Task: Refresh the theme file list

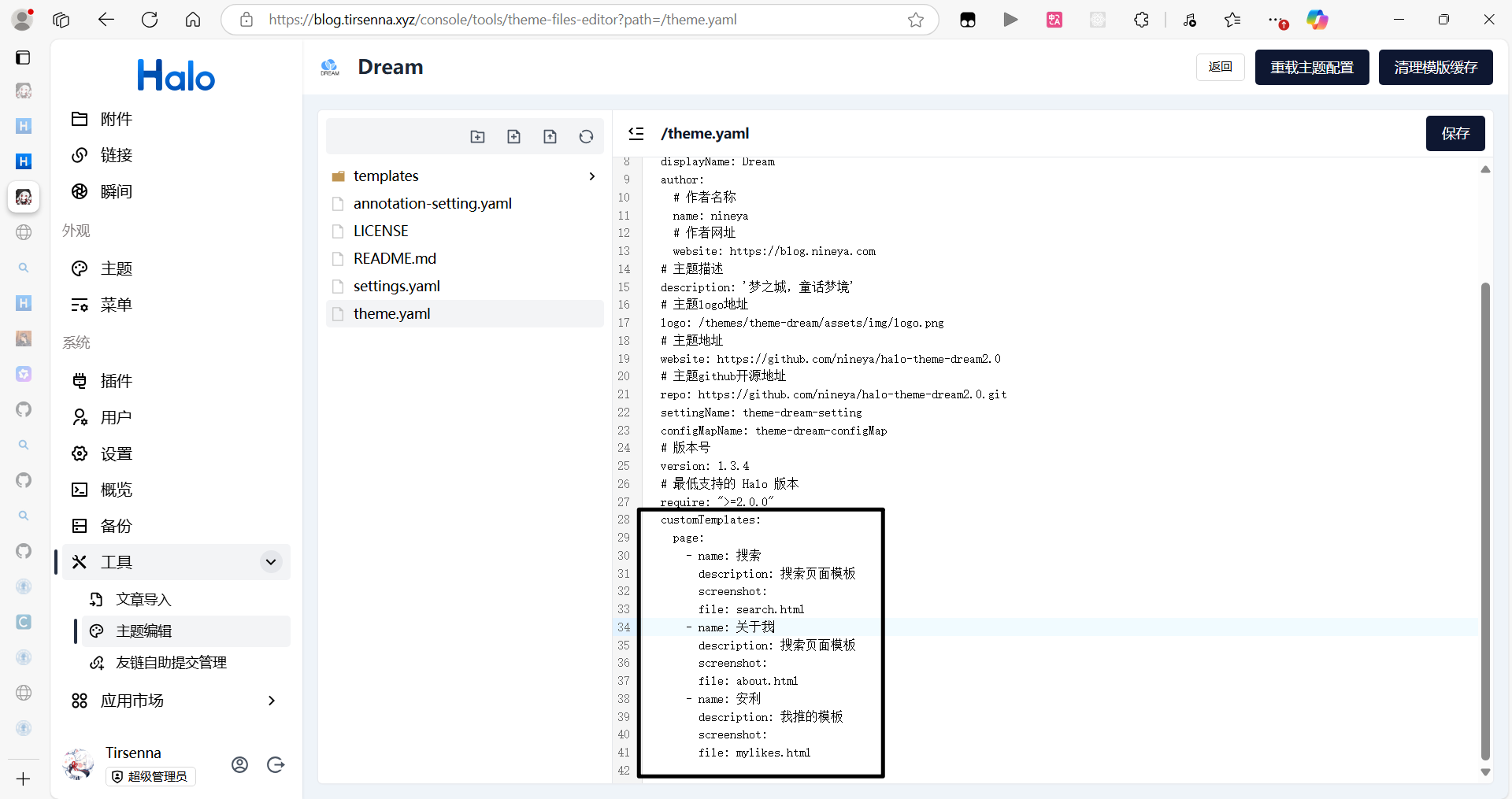Action: pyautogui.click(x=586, y=137)
